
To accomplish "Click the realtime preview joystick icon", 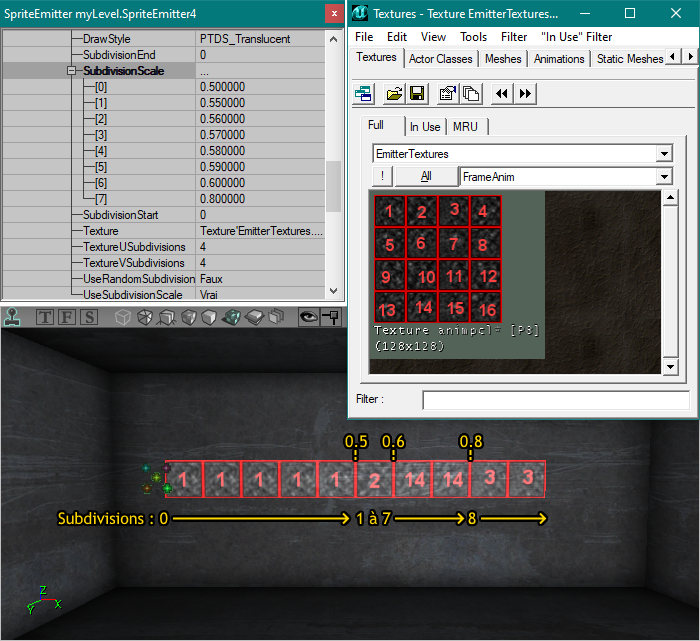I will pyautogui.click(x=12, y=317).
